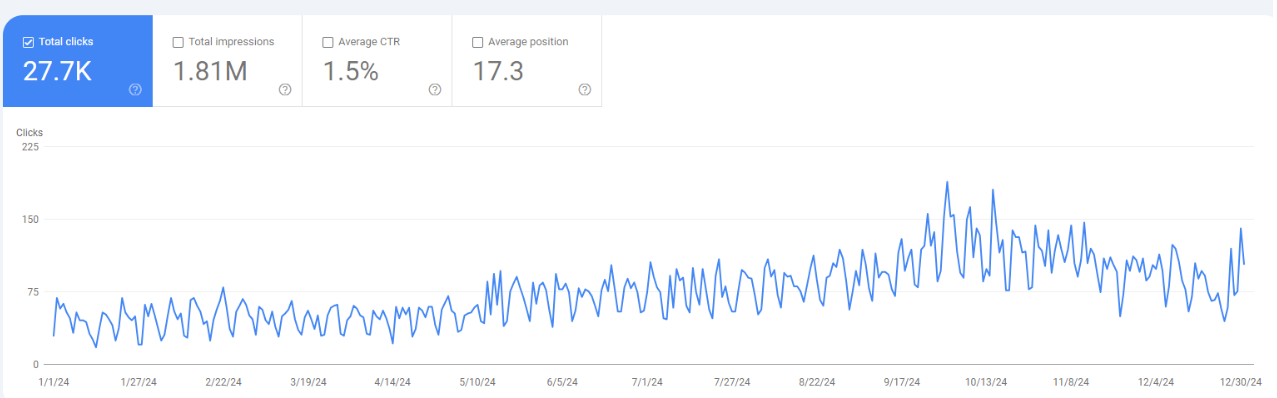Open the help icon on Total clicks card
Screen dimensions: 1277x398
click(x=135, y=89)
